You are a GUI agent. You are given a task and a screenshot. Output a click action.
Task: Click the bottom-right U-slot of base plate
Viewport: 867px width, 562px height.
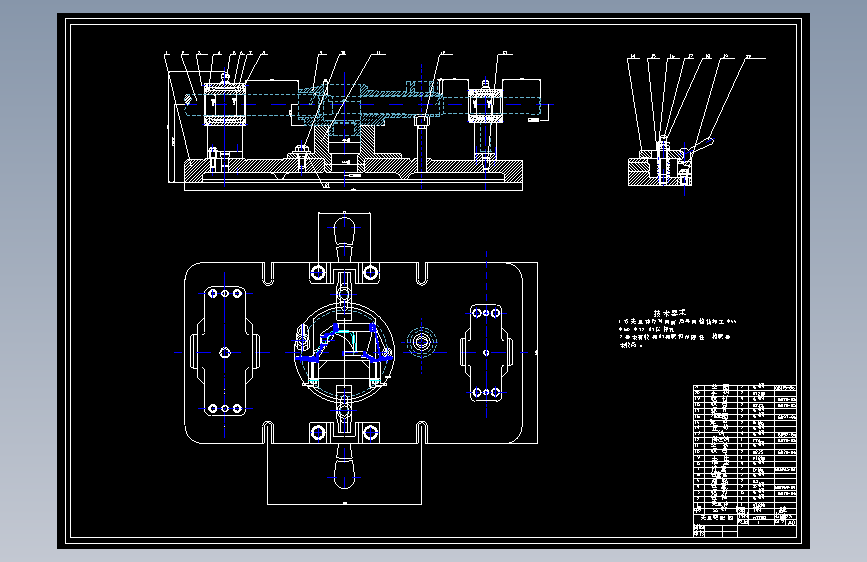(x=421, y=433)
